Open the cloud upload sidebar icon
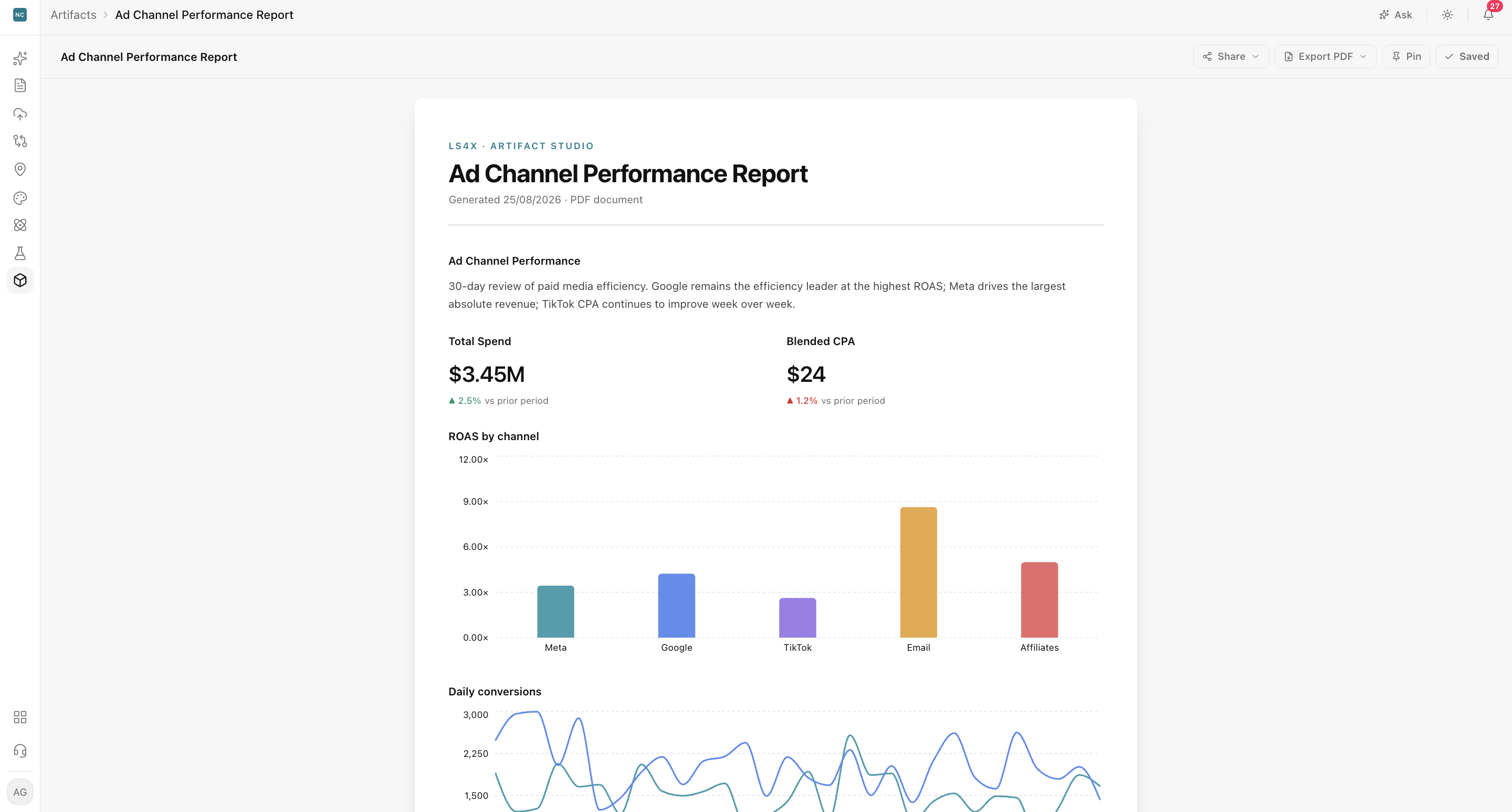This screenshot has width=1512, height=812. point(20,113)
